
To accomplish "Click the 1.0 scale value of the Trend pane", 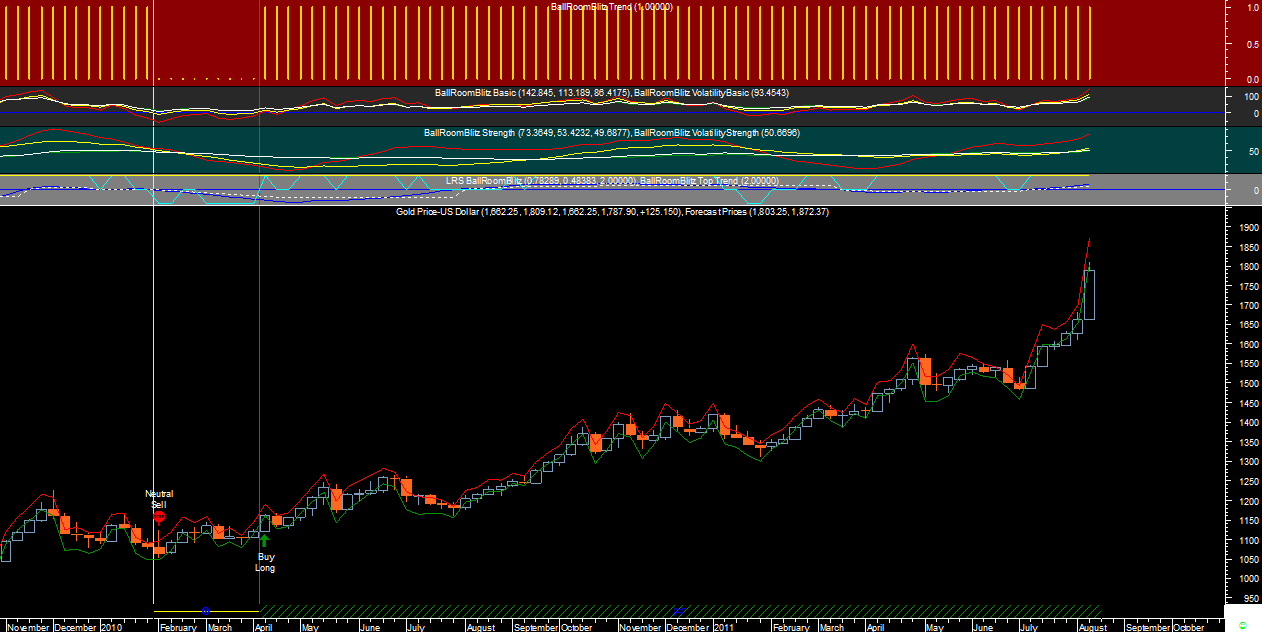I will point(1253,7).
